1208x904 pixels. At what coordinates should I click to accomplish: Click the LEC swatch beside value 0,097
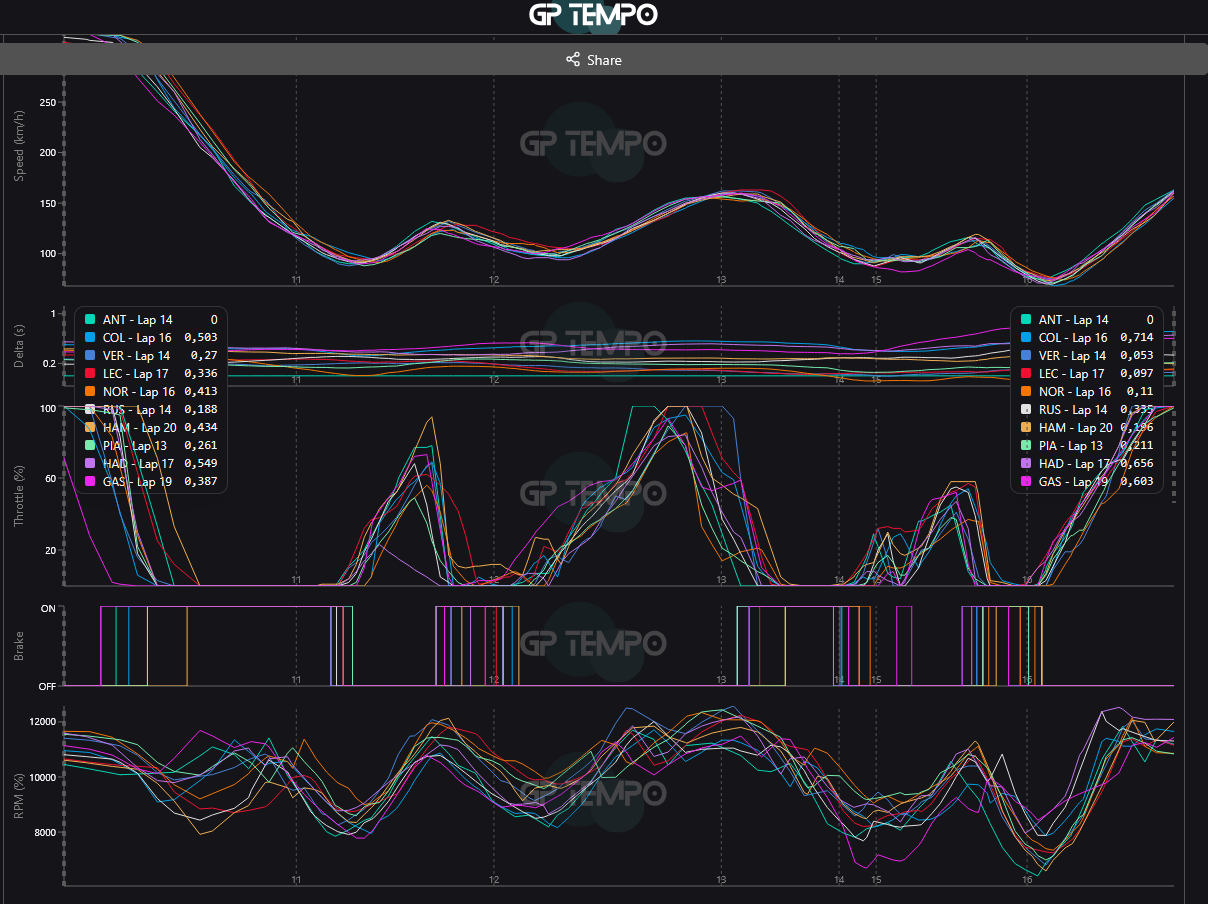(x=1026, y=374)
